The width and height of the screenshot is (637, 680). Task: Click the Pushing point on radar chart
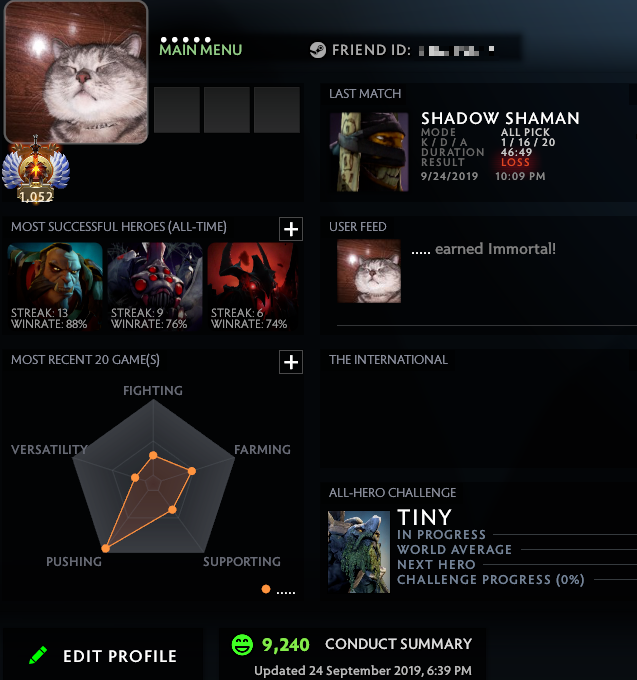point(105,549)
